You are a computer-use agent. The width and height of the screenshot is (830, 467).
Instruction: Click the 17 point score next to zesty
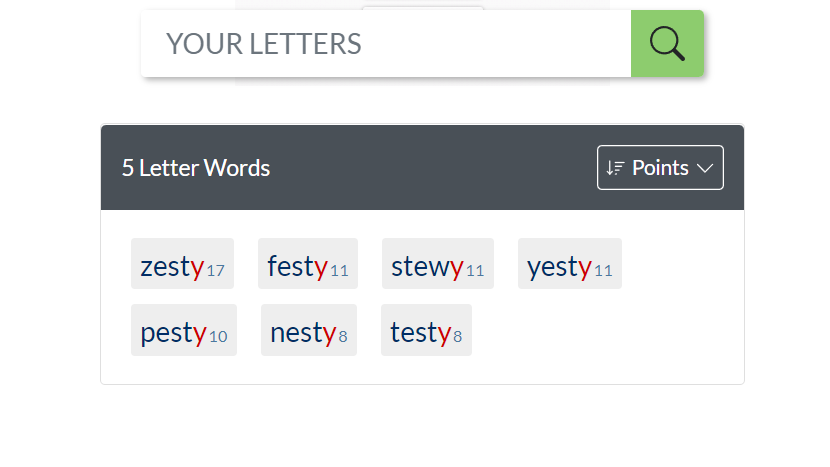(x=215, y=271)
